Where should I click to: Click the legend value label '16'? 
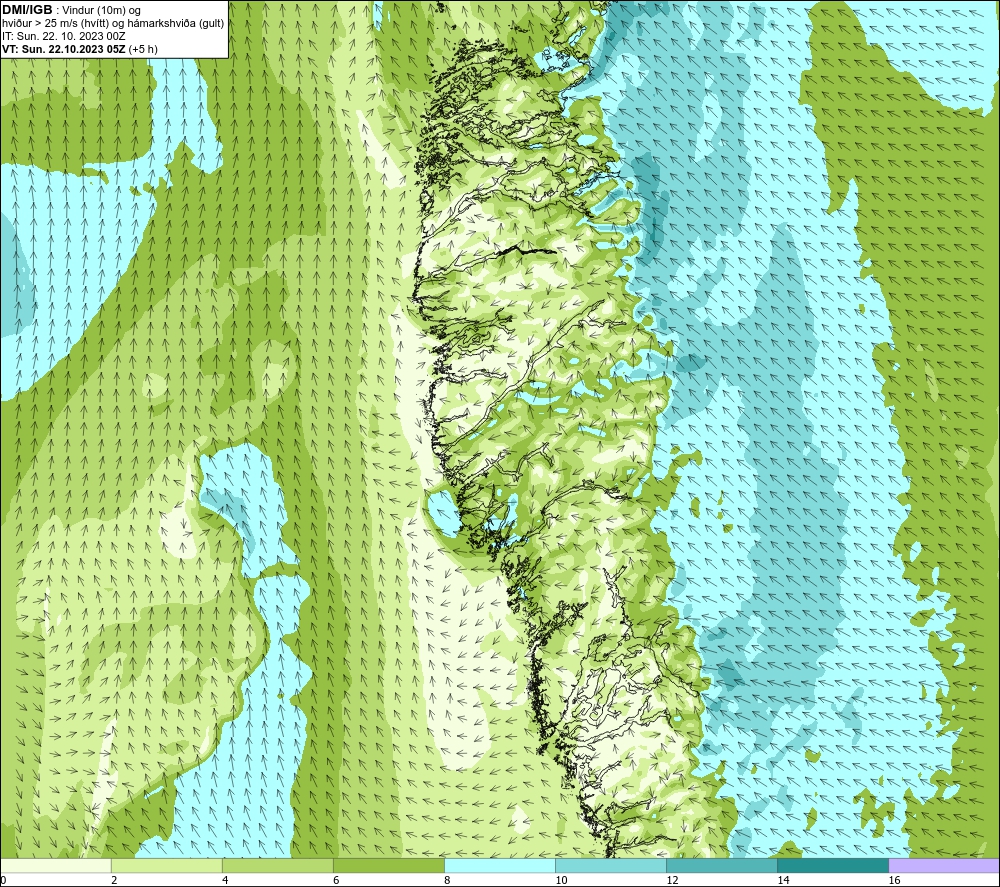(894, 881)
